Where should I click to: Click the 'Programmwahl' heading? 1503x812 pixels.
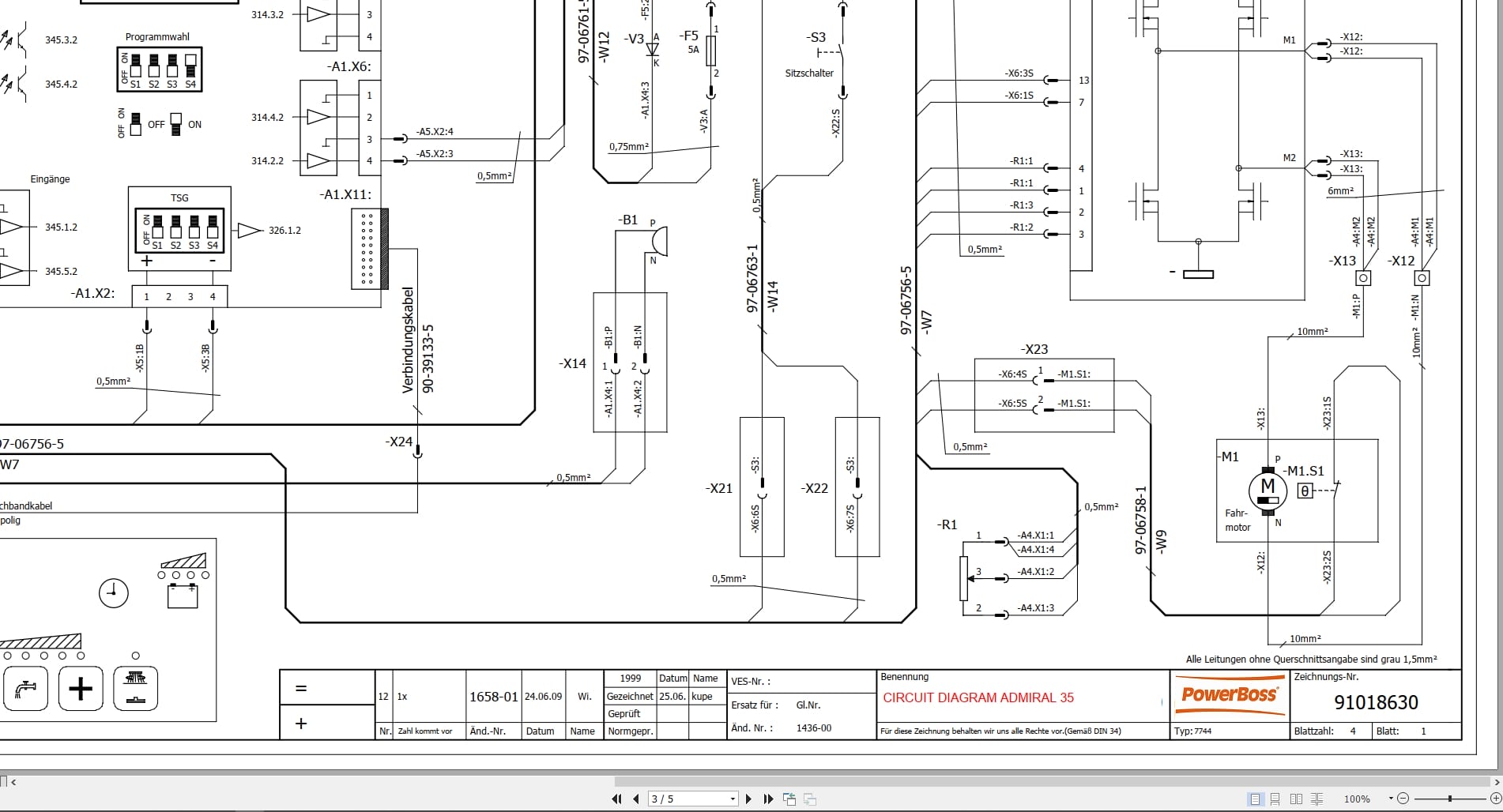point(157,37)
